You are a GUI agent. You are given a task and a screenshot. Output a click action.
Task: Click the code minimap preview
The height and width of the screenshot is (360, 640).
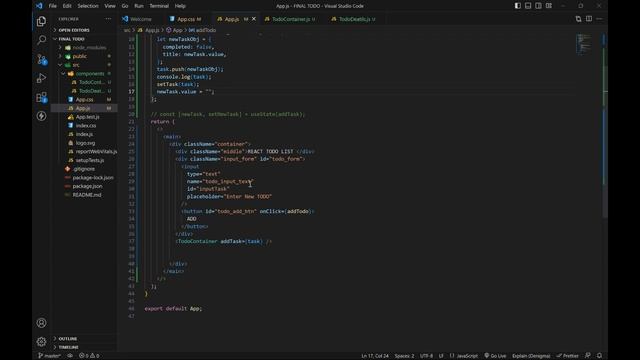click(584, 44)
